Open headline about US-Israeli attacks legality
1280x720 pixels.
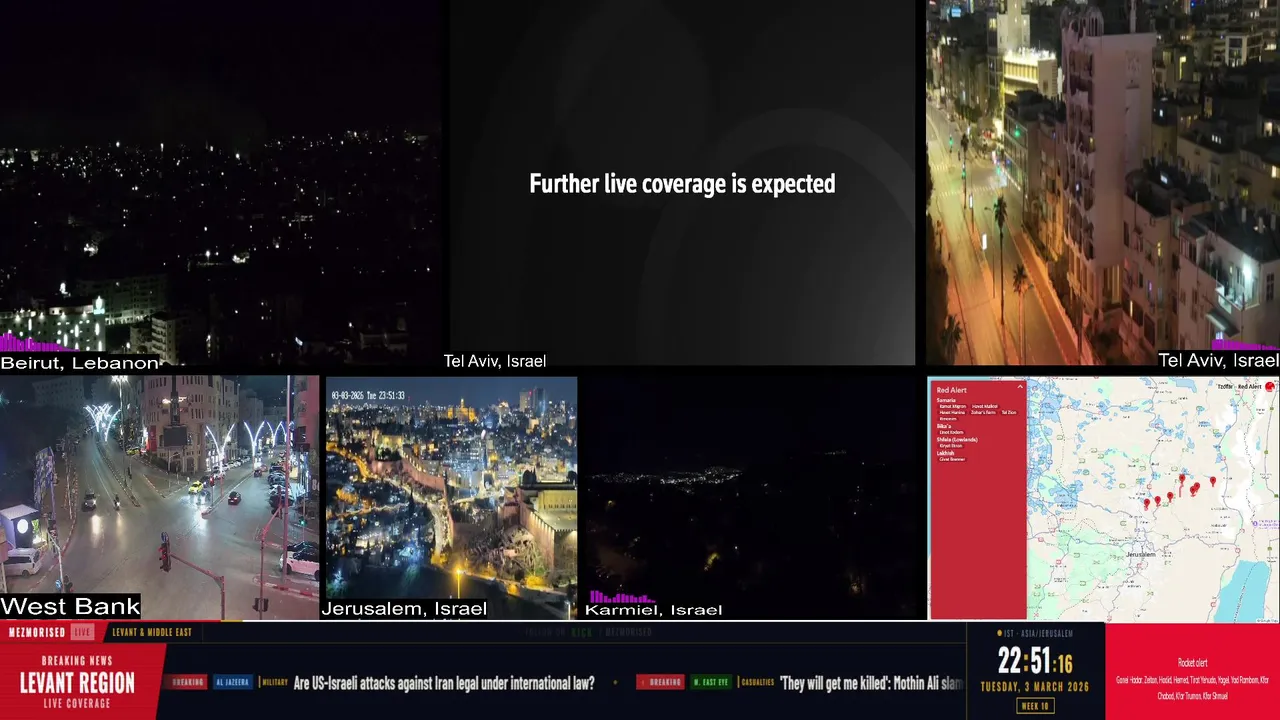(x=444, y=683)
